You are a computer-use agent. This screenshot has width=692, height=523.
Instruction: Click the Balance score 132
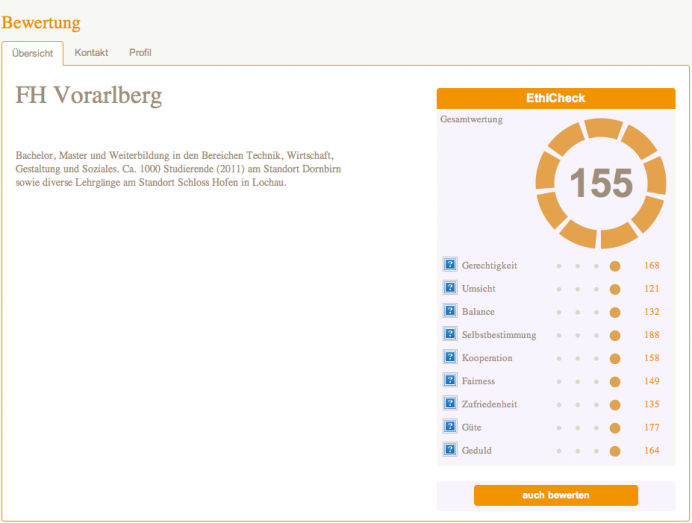tap(651, 312)
